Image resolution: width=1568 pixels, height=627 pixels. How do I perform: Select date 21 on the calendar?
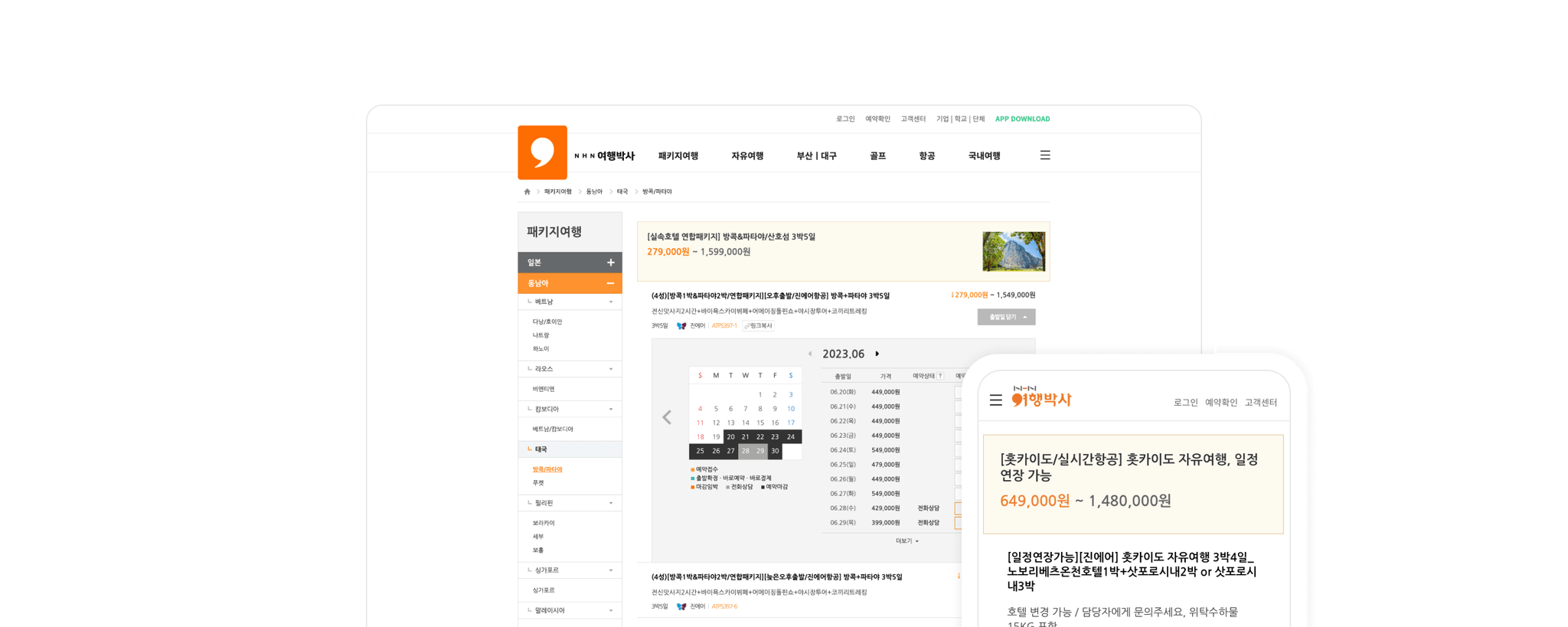pos(745,437)
